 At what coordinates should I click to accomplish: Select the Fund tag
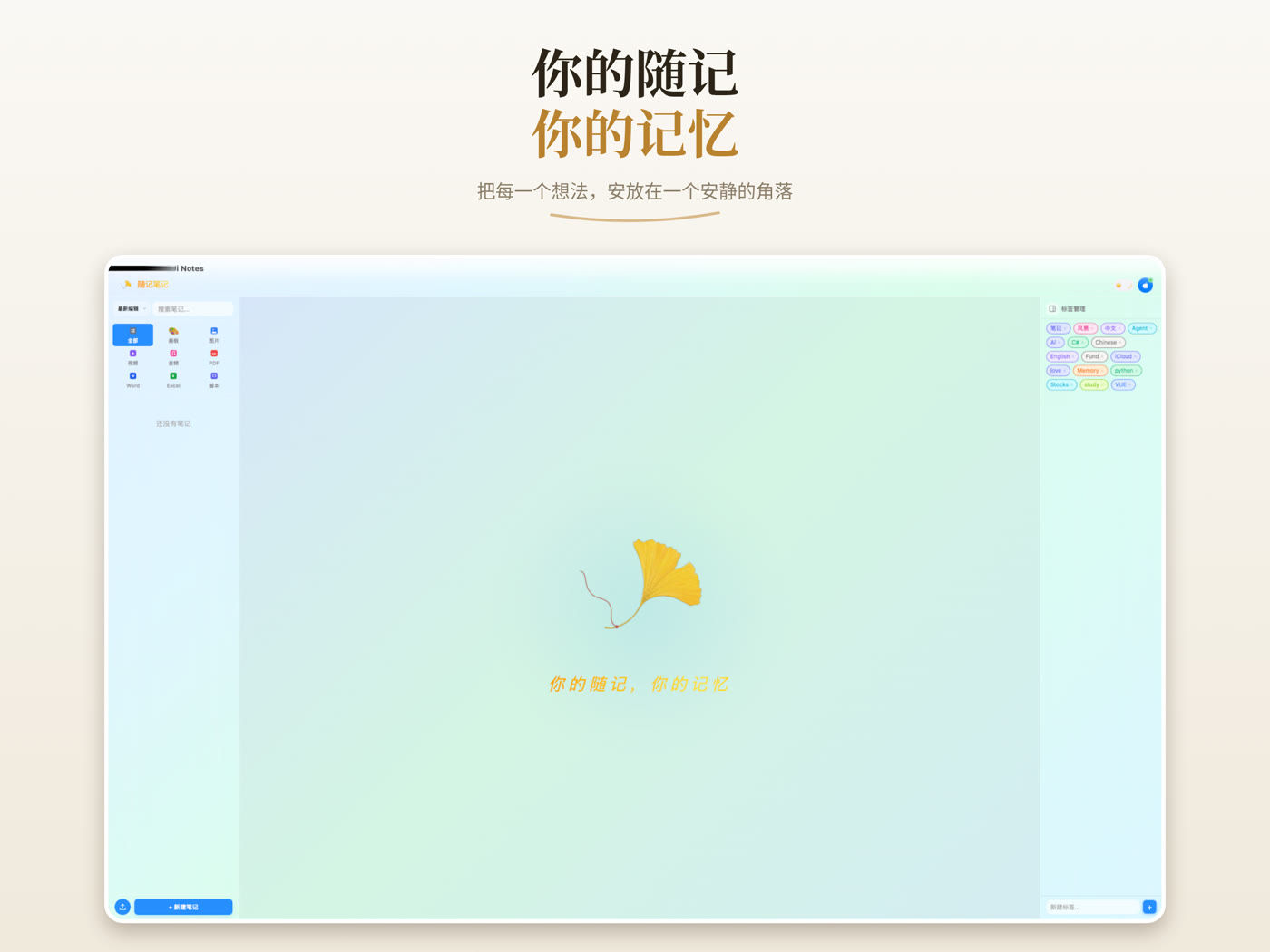click(x=1094, y=356)
